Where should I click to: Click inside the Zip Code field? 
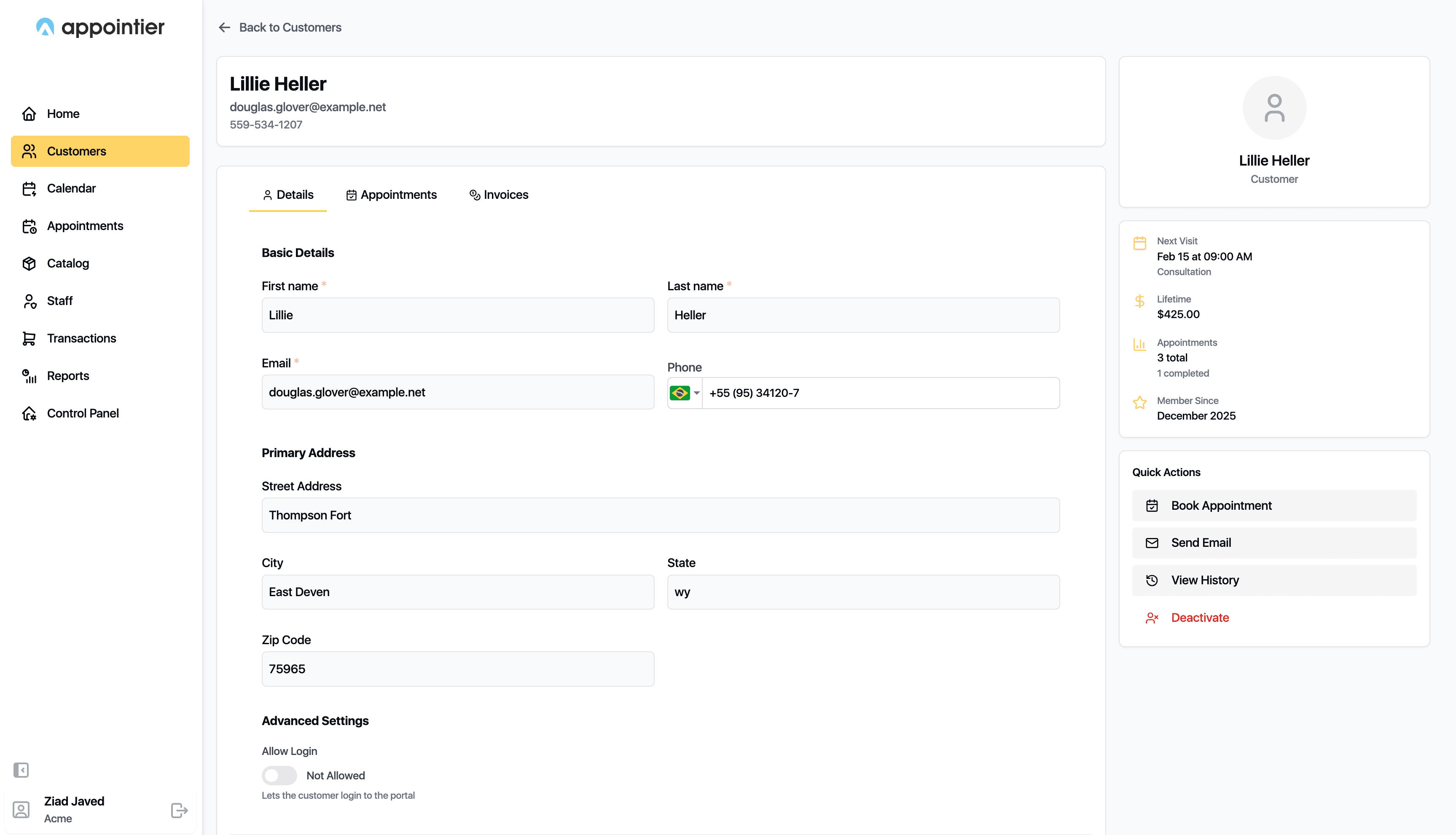457,669
